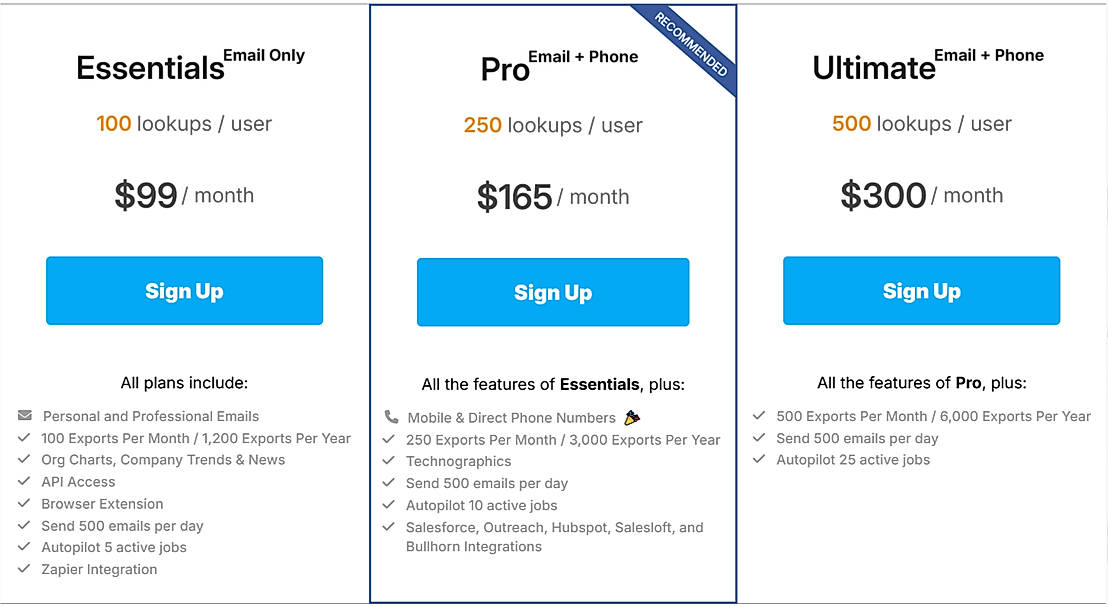This screenshot has width=1108, height=607.
Task: Choose Sign Up for the Ultimate plan
Action: (x=921, y=291)
